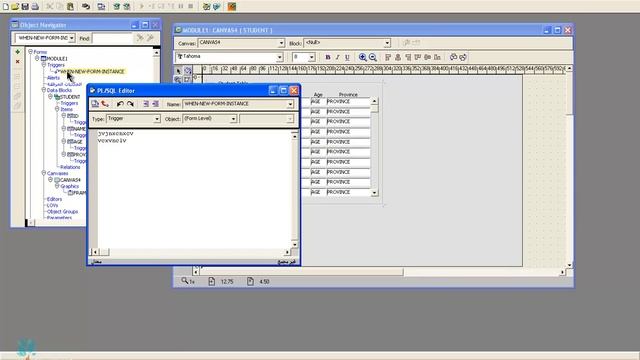Image resolution: width=640 pixels, height=360 pixels.
Task: Select the AGE item node in tree
Action: pyautogui.click(x=77, y=142)
